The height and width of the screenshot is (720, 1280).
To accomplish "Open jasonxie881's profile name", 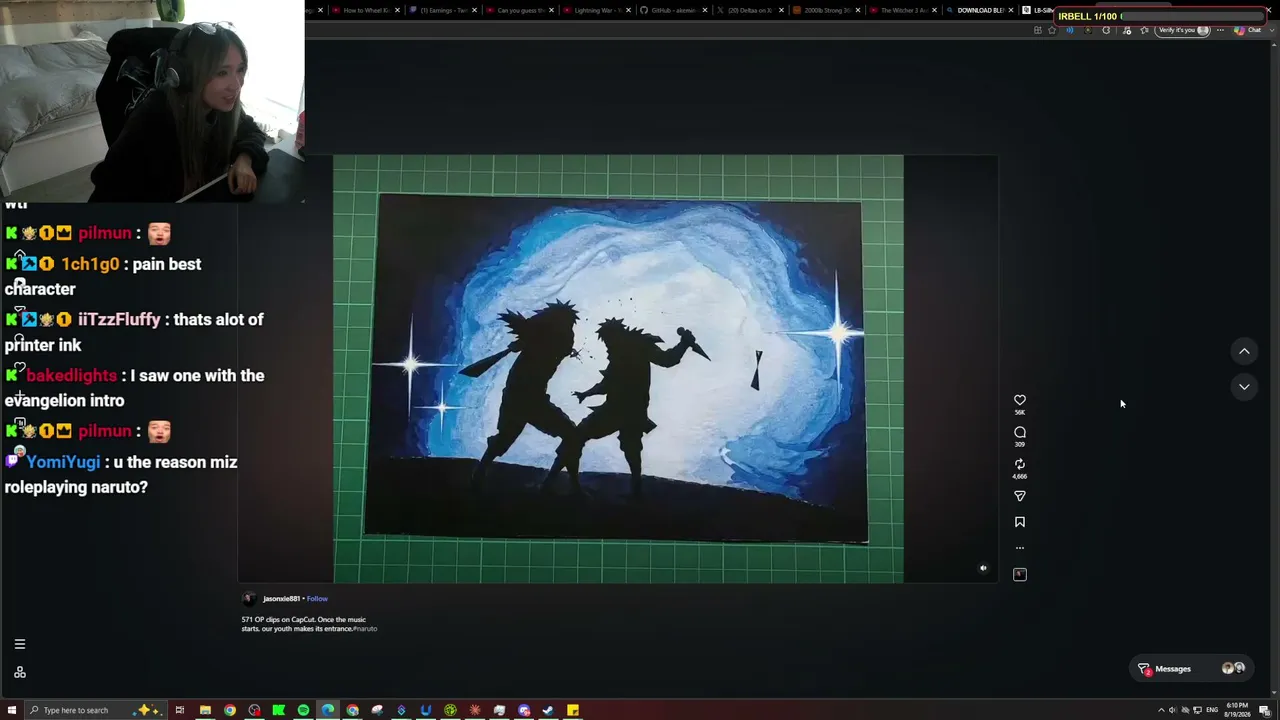I will pos(281,599).
